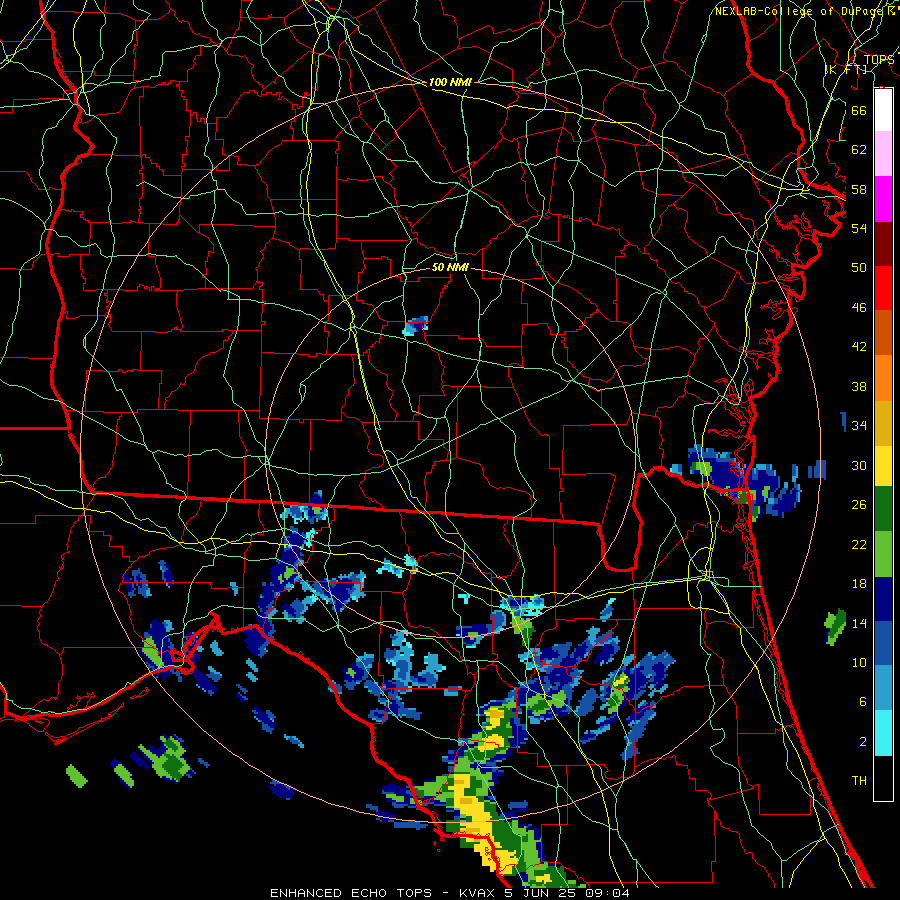
Task: Click the 'TH' legend threshold label
Action: 859,781
